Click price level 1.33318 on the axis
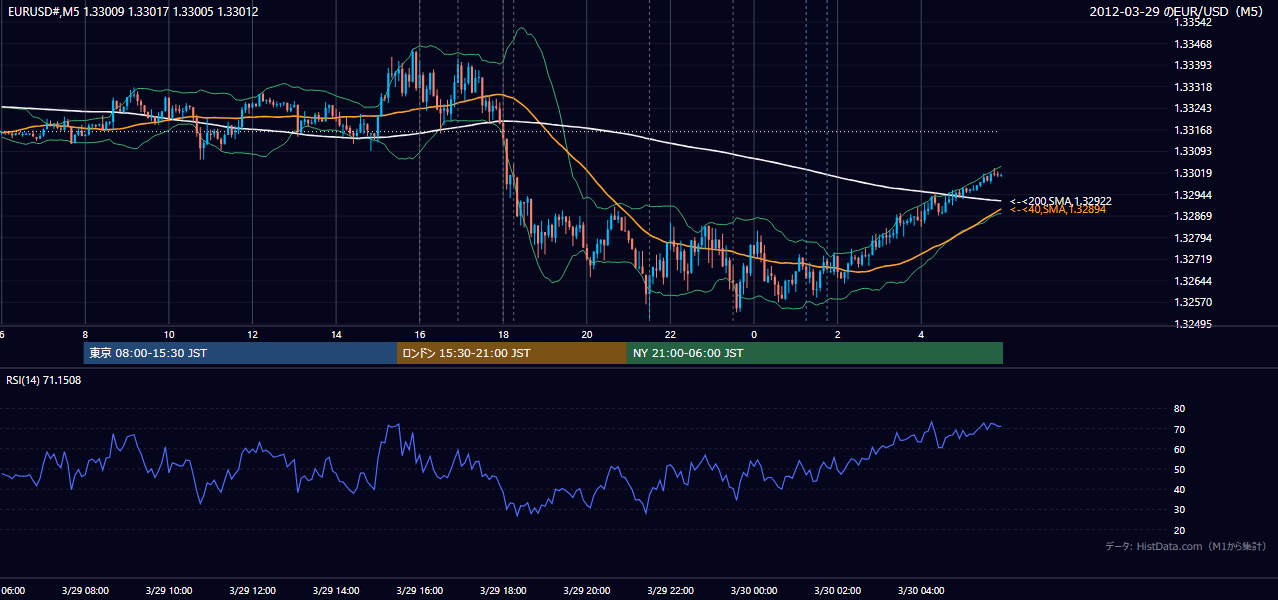The image size is (1278, 600). coord(1193,87)
